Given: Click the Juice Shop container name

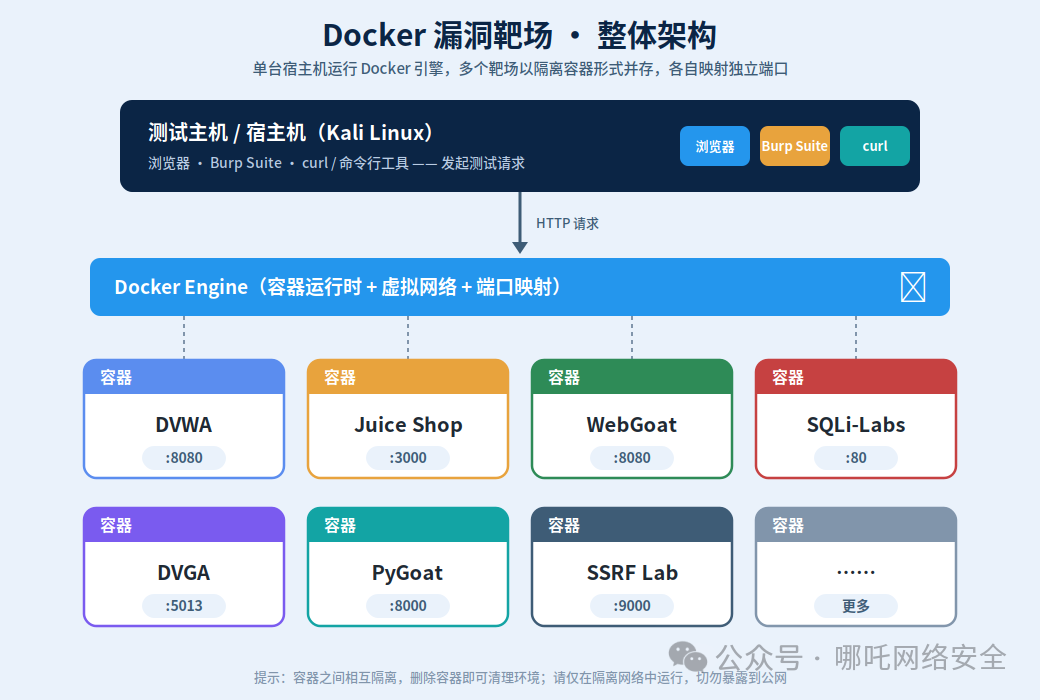Looking at the screenshot, I should click(x=408, y=425).
